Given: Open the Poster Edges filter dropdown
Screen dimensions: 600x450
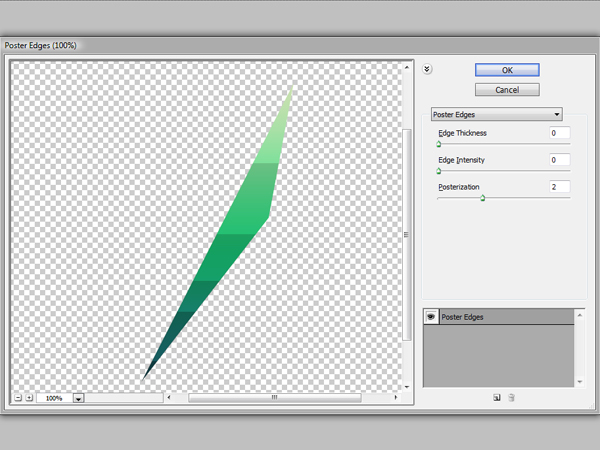Looking at the screenshot, I should click(496, 114).
